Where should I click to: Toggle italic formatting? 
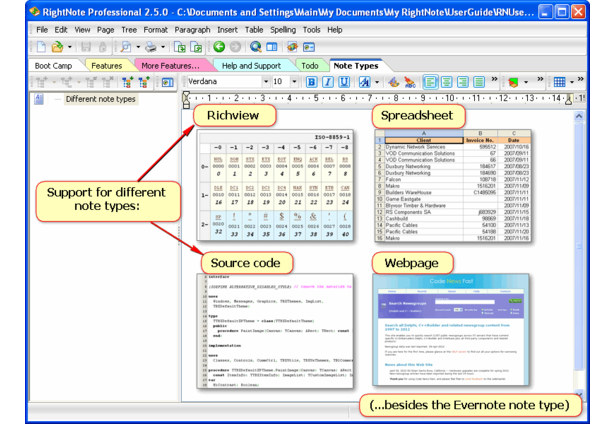[328, 82]
